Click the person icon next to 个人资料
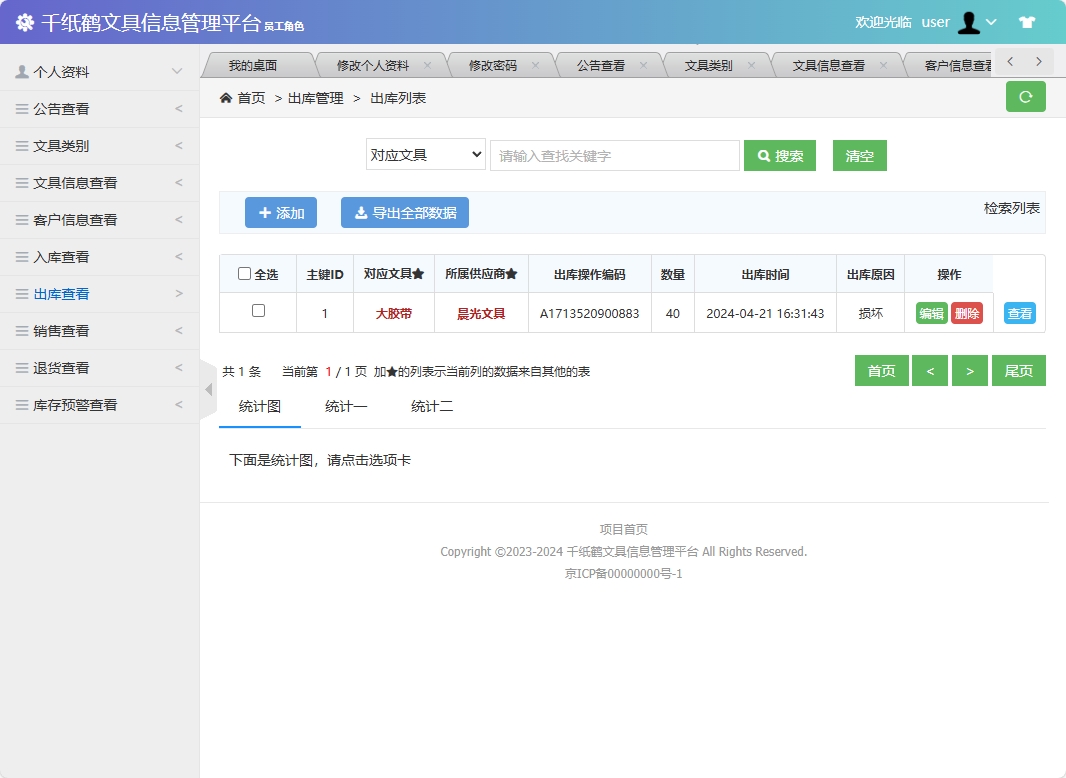This screenshot has height=778, width=1066. [x=23, y=71]
